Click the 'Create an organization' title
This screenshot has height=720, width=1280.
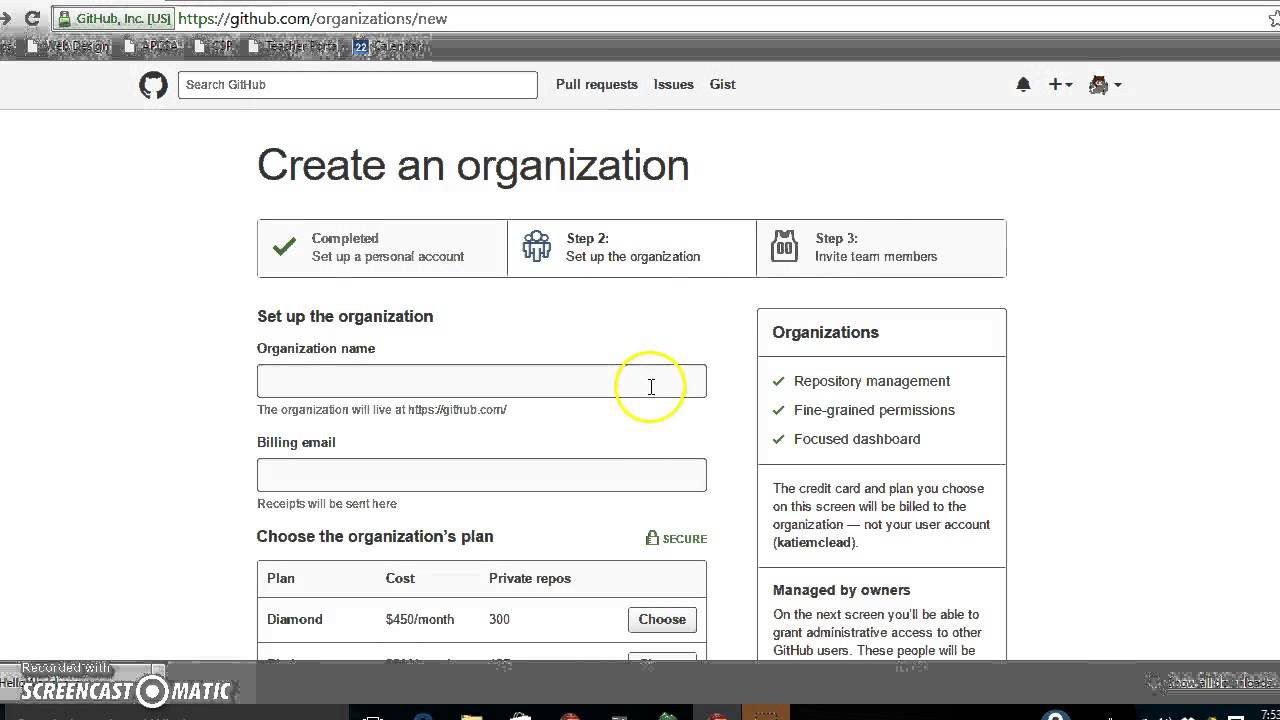pyautogui.click(x=473, y=165)
